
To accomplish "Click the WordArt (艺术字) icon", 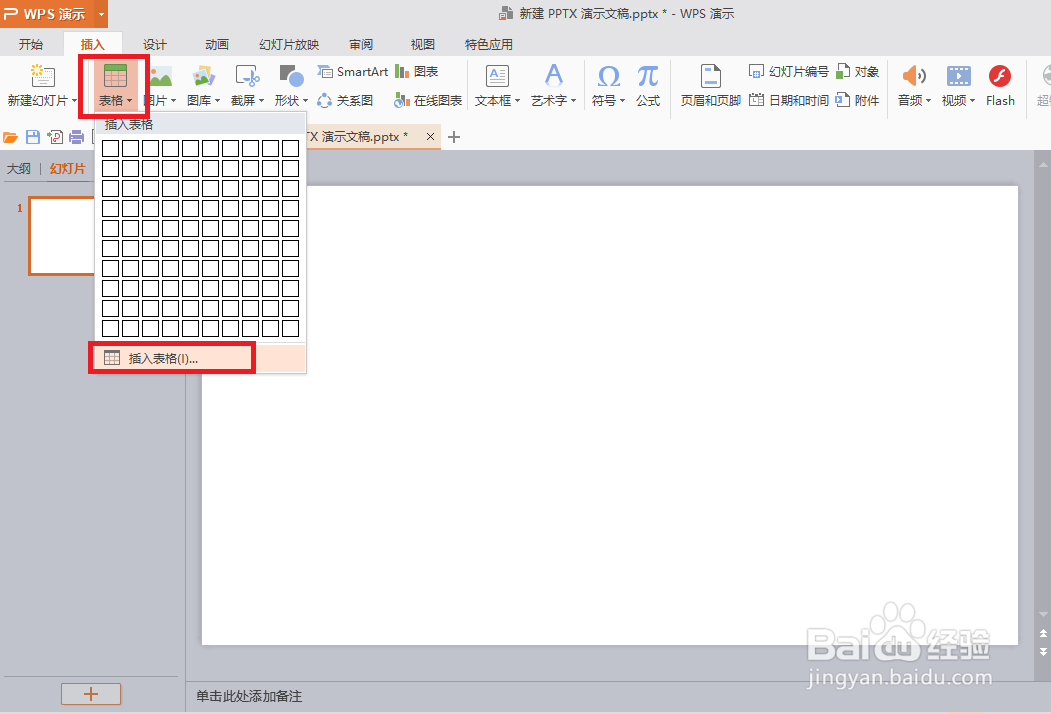I will pos(553,76).
